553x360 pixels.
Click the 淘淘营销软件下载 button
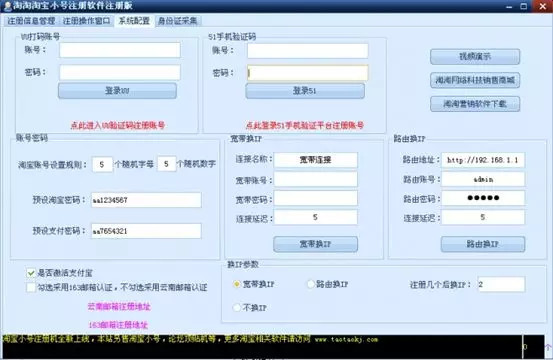point(475,104)
